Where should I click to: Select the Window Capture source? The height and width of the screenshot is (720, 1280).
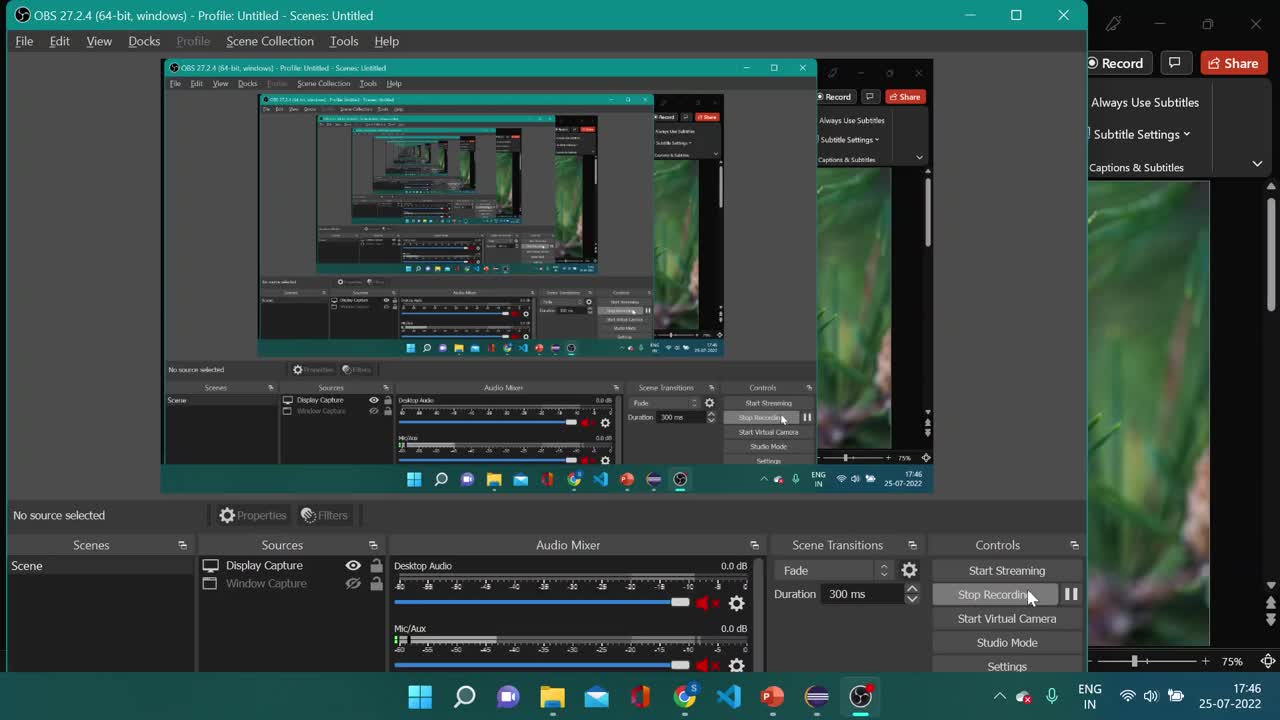[266, 584]
